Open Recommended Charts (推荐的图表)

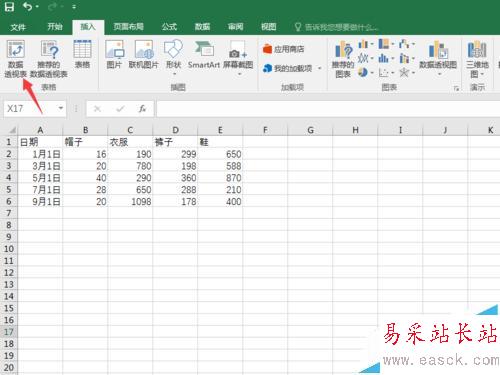343,59
